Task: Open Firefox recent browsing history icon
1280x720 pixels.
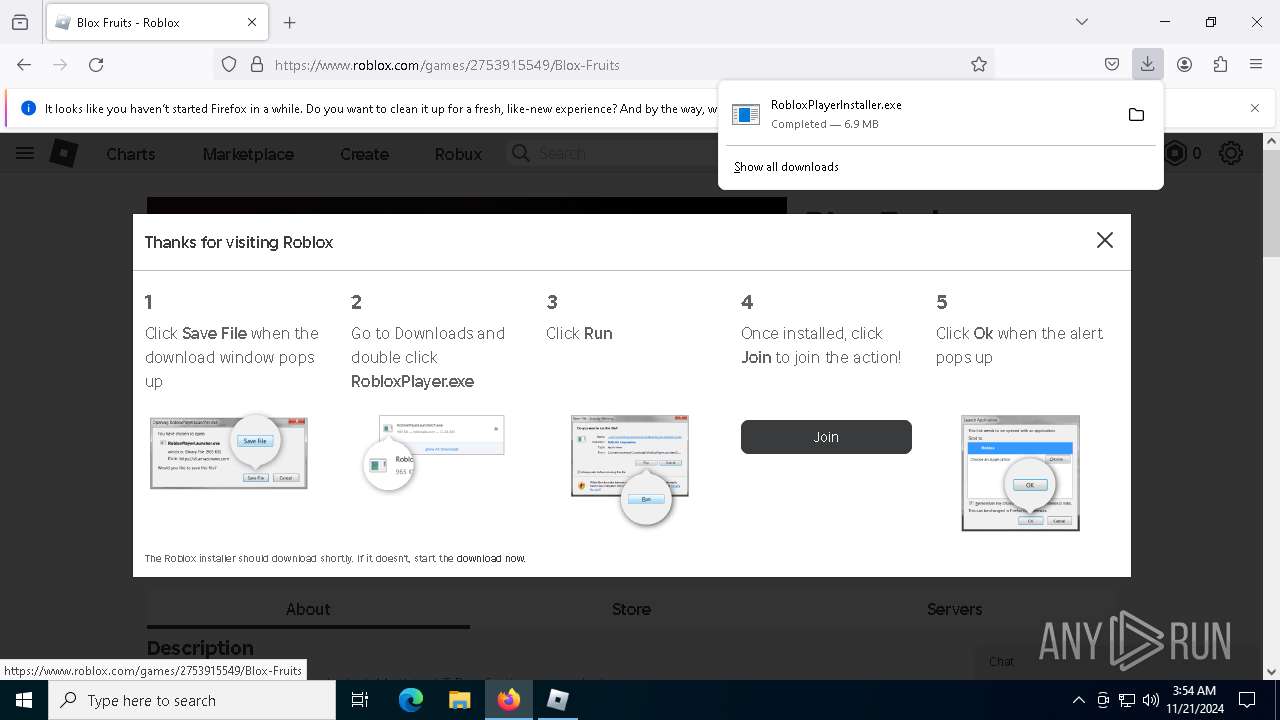Action: point(20,22)
